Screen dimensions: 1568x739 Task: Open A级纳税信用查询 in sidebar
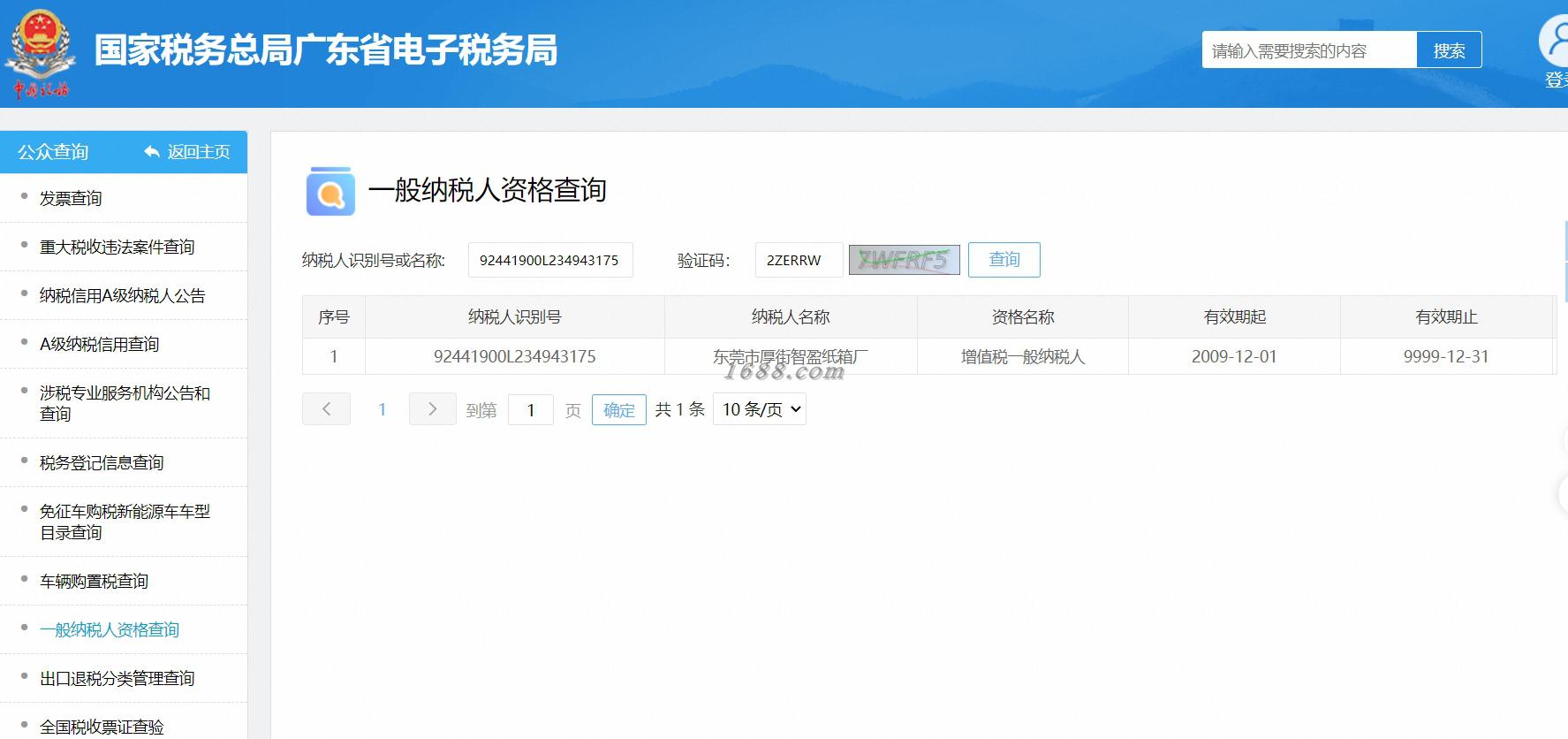click(99, 344)
